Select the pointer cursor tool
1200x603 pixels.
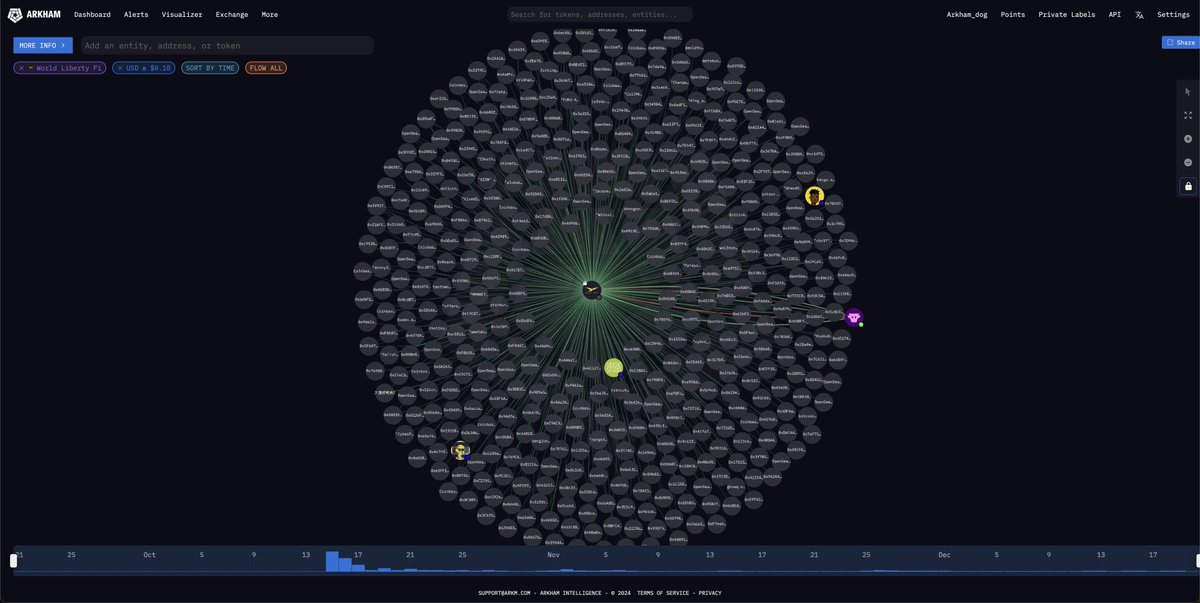click(1188, 91)
